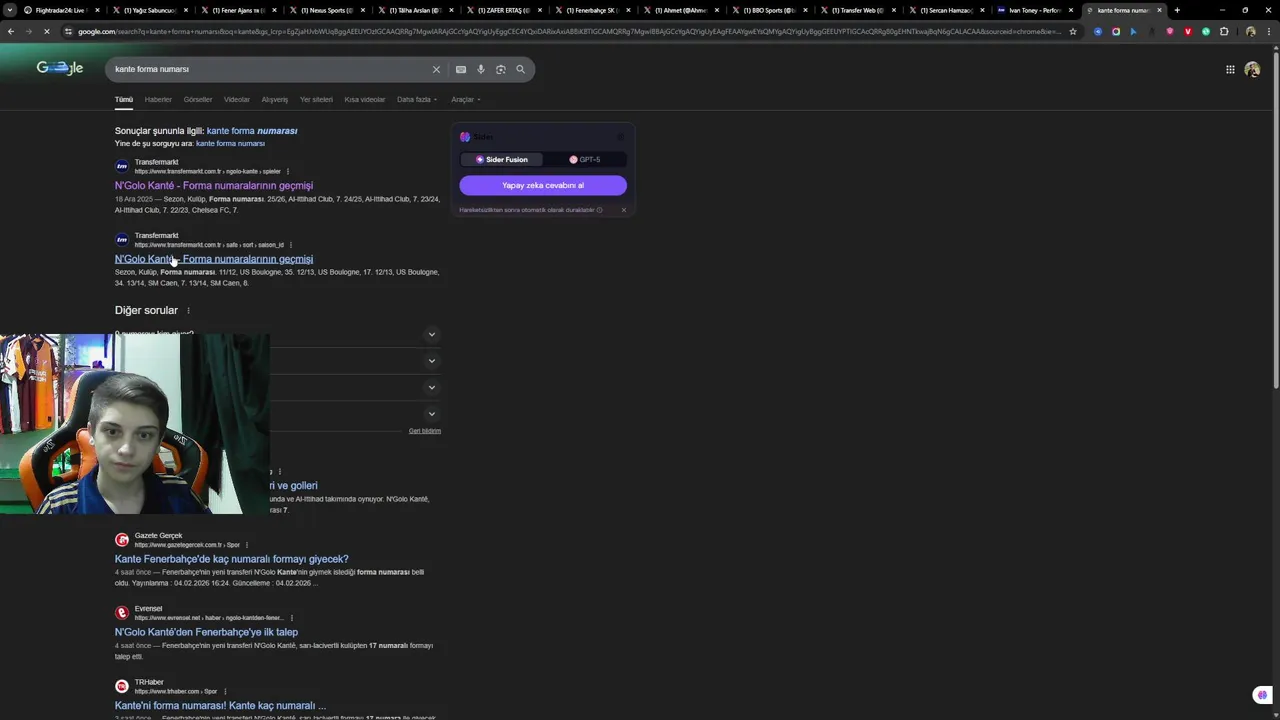Switch to Görseller tab
1280x720 pixels.
[x=198, y=99]
